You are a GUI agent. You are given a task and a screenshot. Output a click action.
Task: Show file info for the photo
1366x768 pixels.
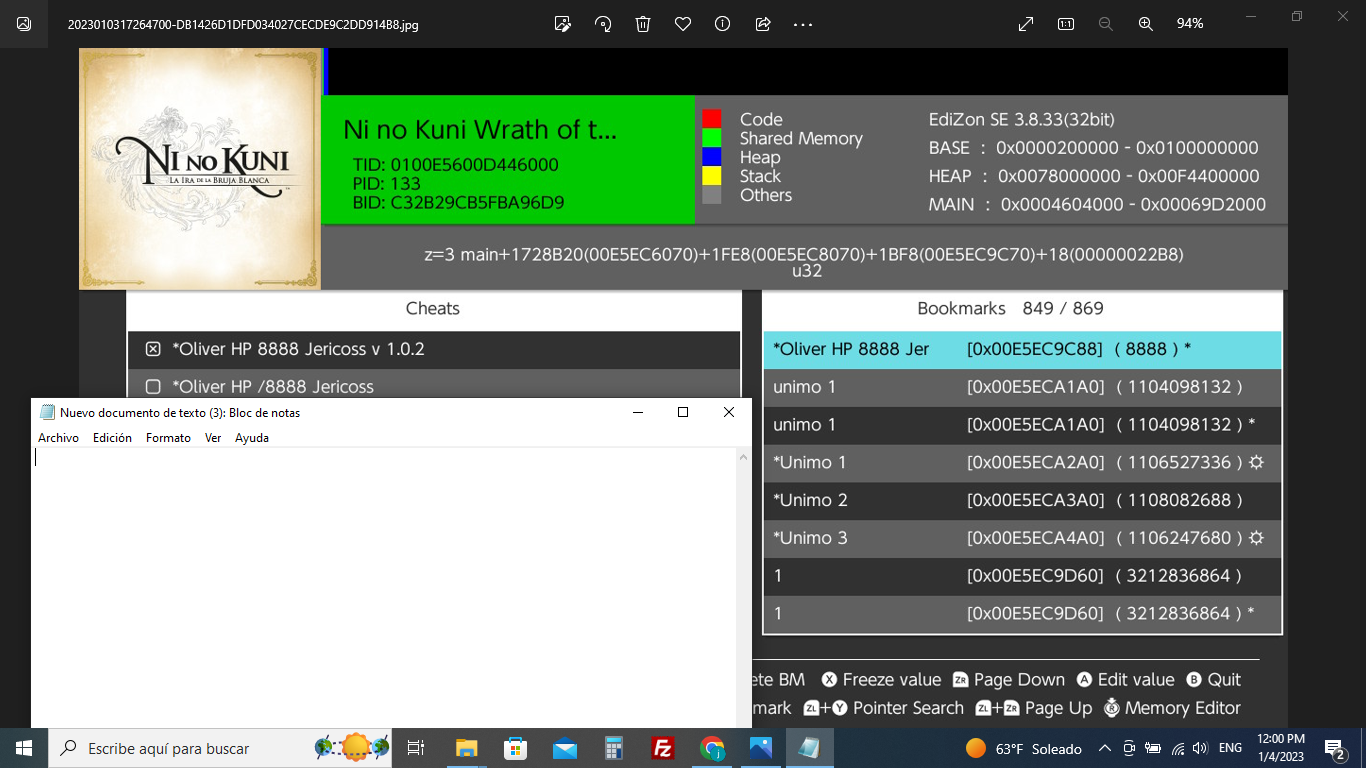tap(722, 24)
